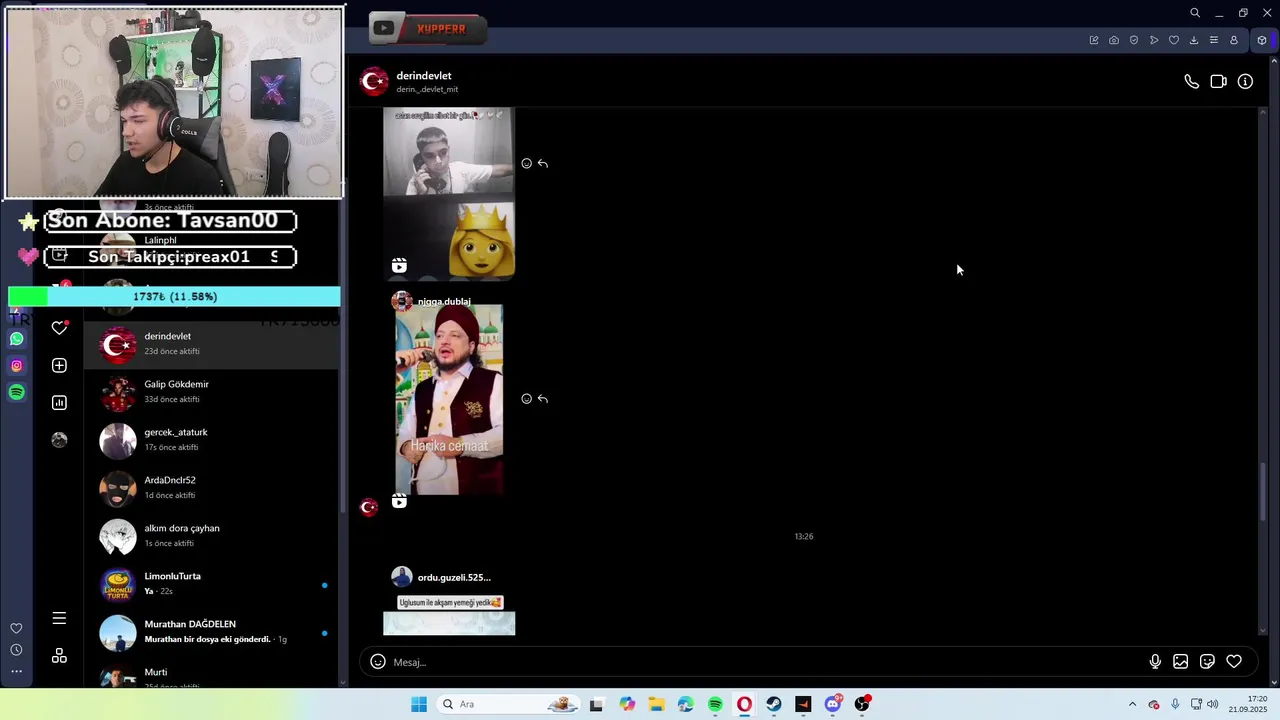Open the shield privacy protection icon

click(x=1134, y=40)
